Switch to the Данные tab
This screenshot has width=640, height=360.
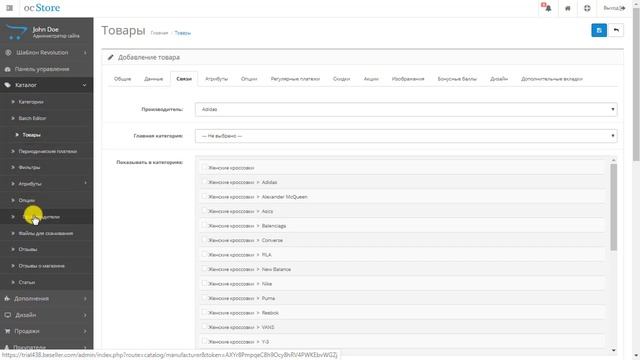click(x=153, y=79)
